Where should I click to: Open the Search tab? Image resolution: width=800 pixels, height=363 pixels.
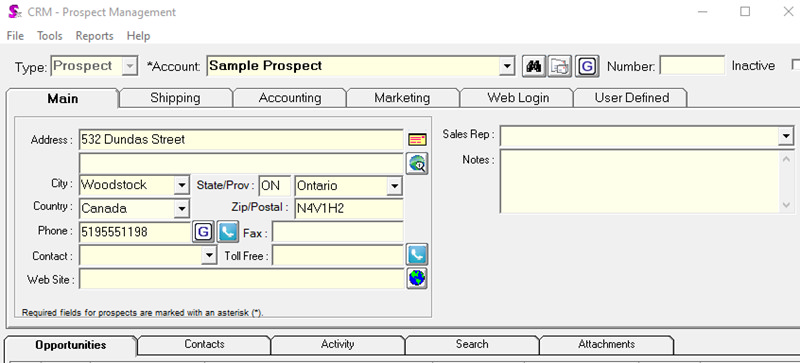pos(472,345)
